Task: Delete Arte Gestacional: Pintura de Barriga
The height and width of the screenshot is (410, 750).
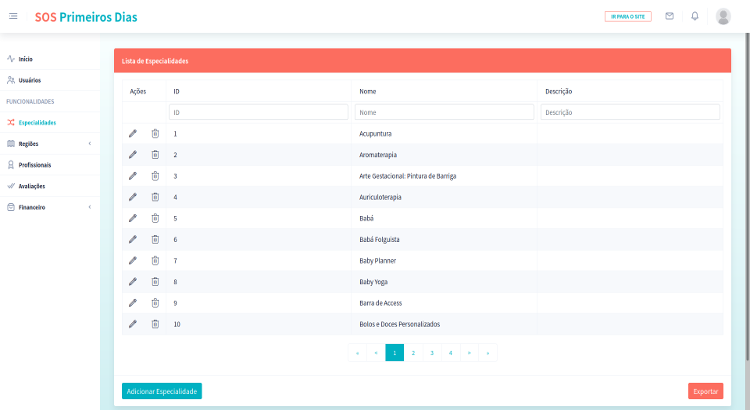Action: coord(155,176)
